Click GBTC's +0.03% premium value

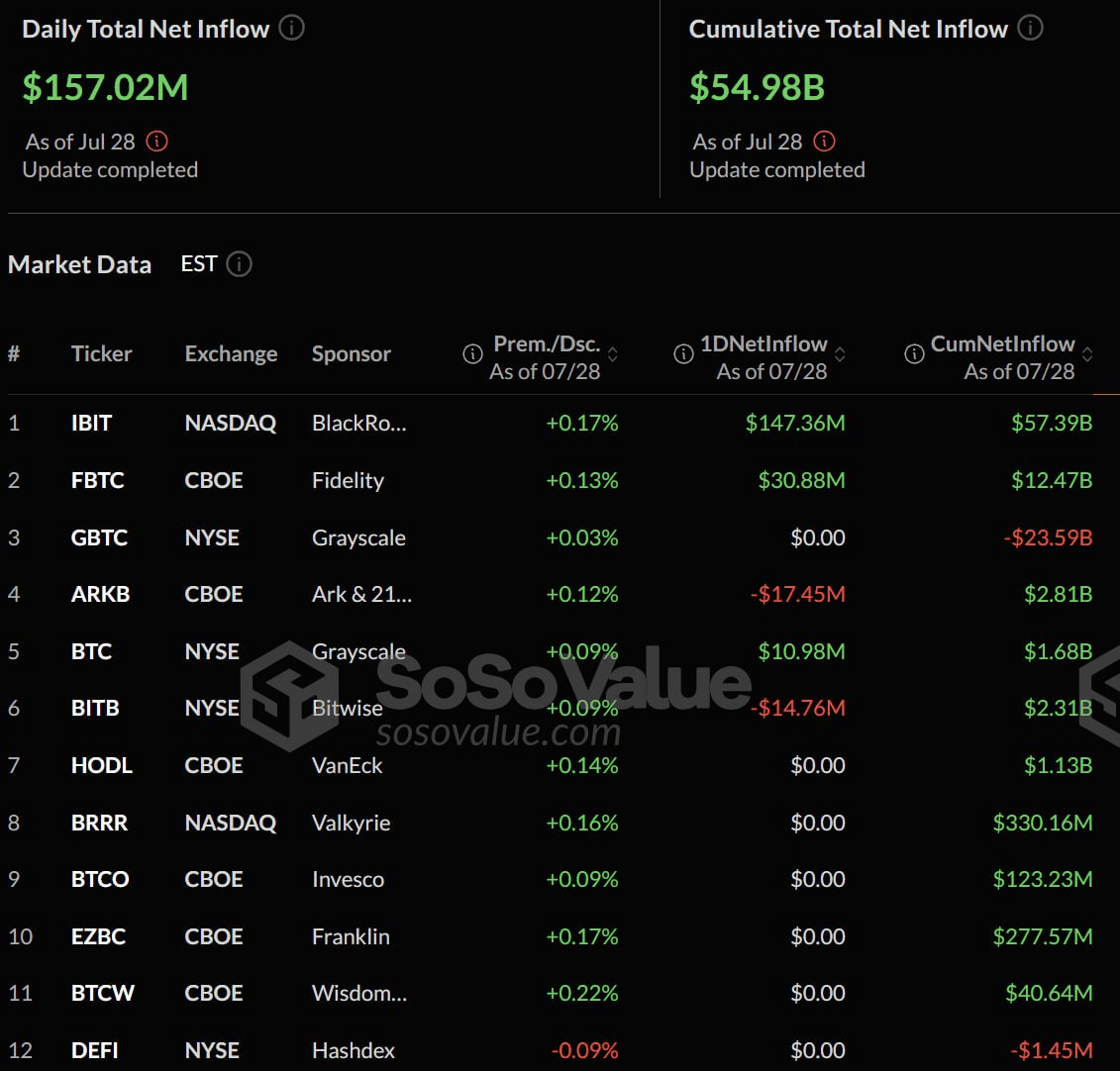[x=582, y=536]
